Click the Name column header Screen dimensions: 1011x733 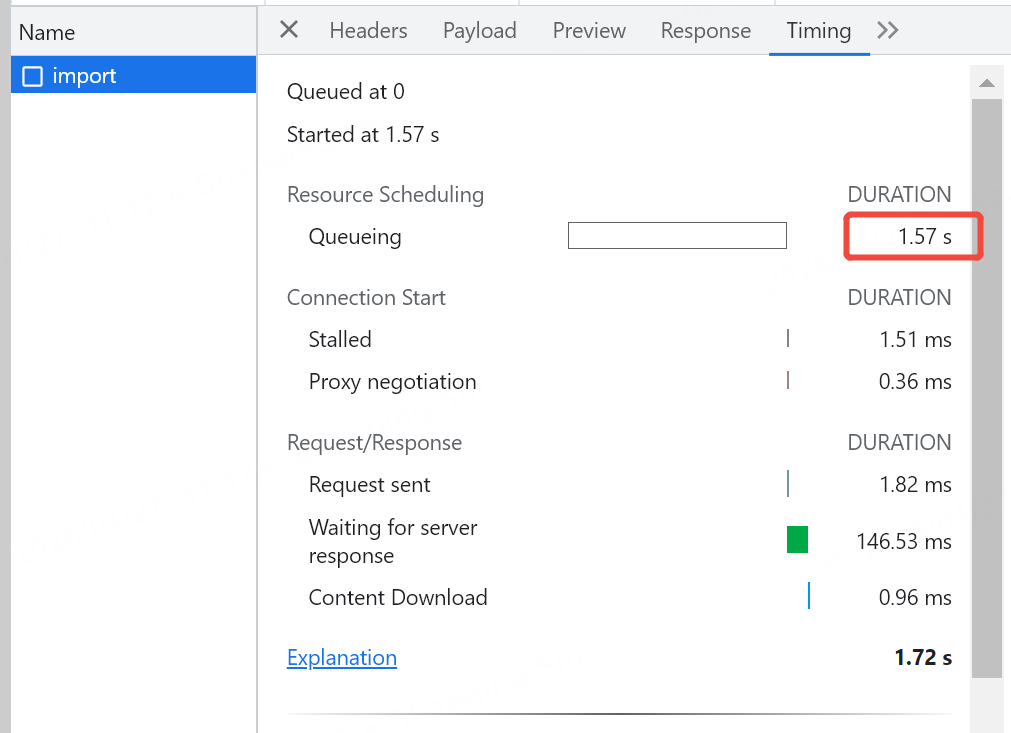click(x=47, y=32)
